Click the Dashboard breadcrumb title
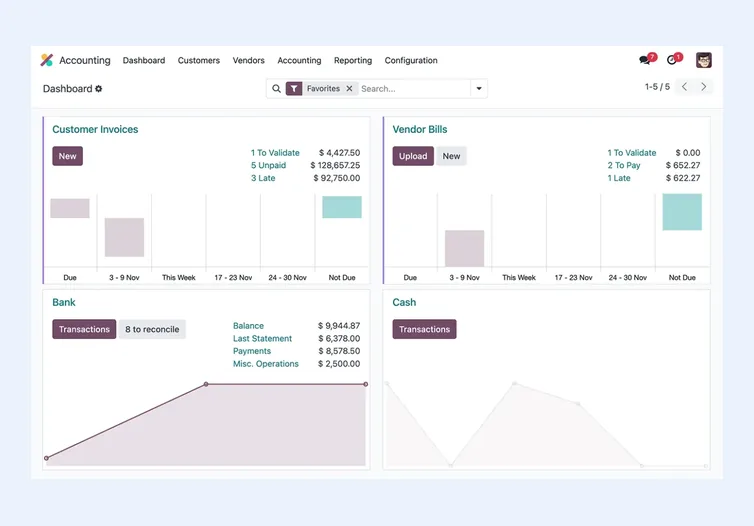The width and height of the screenshot is (754, 526). pos(67,88)
